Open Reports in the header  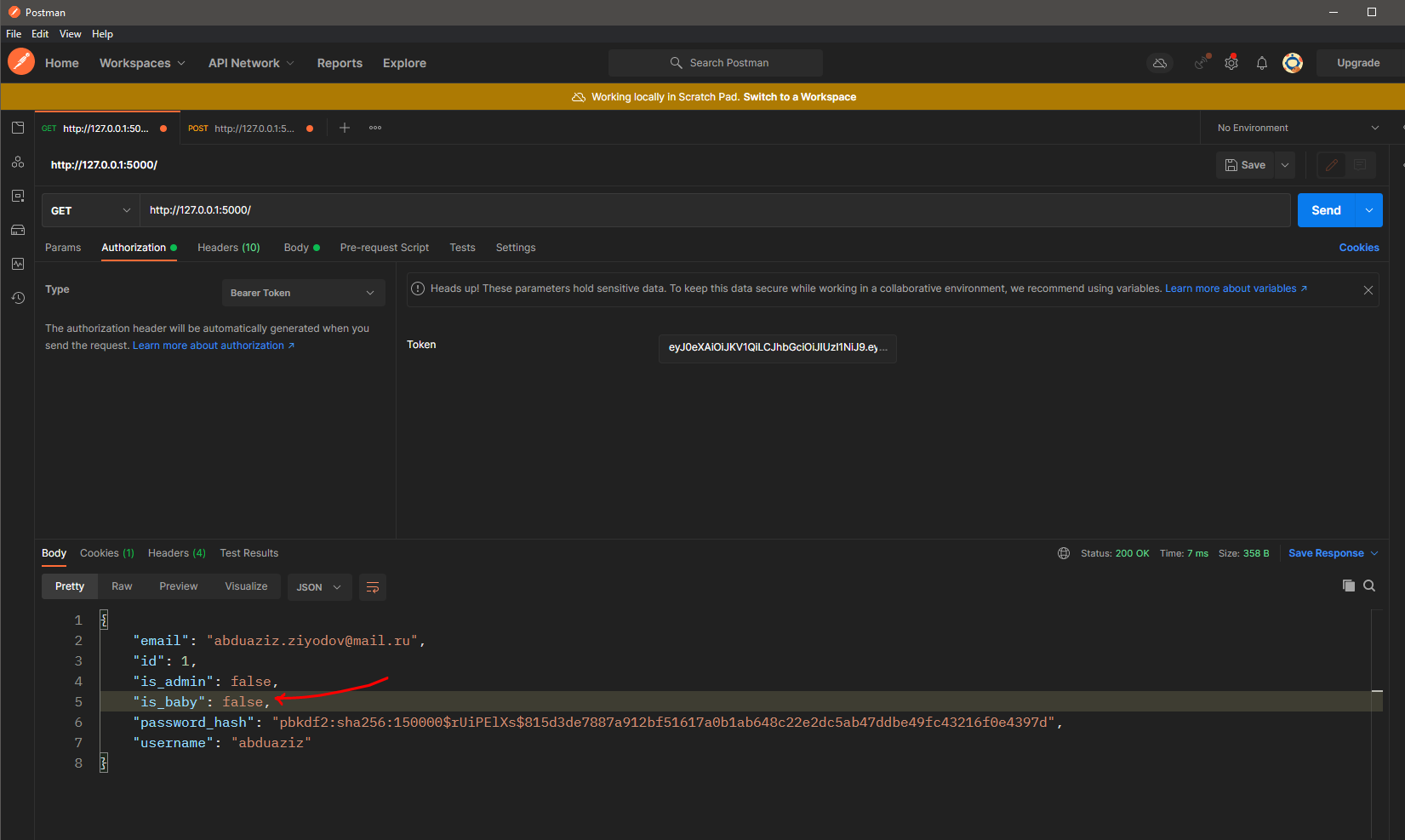coord(340,63)
